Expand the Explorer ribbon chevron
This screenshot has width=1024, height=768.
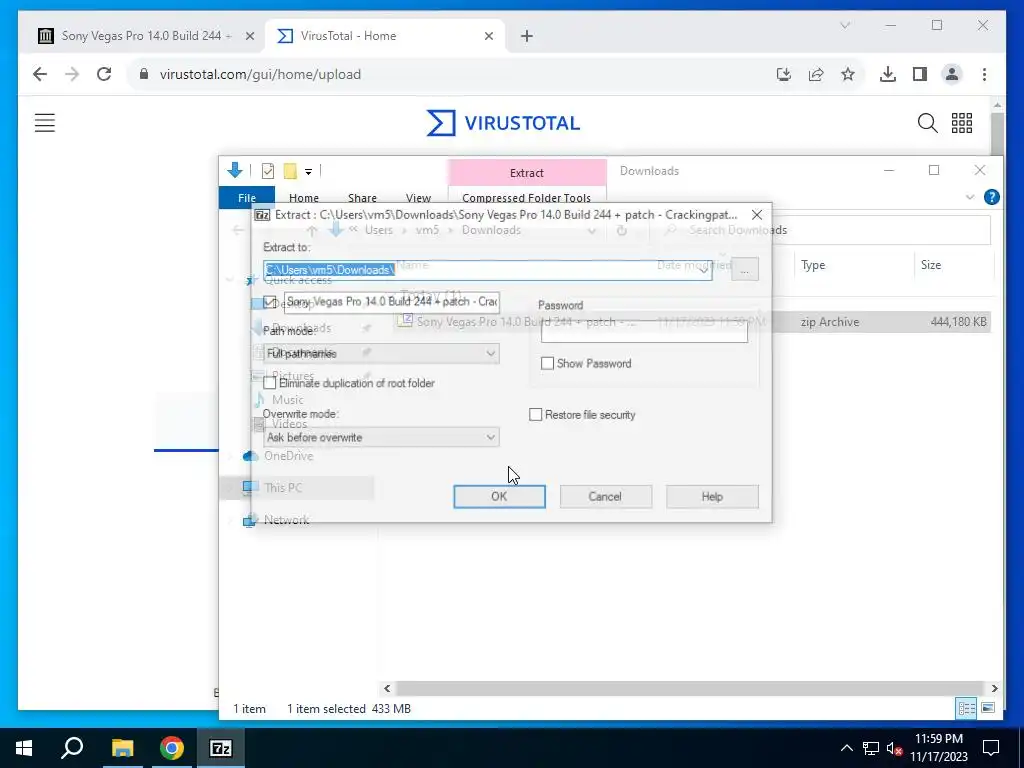click(970, 197)
